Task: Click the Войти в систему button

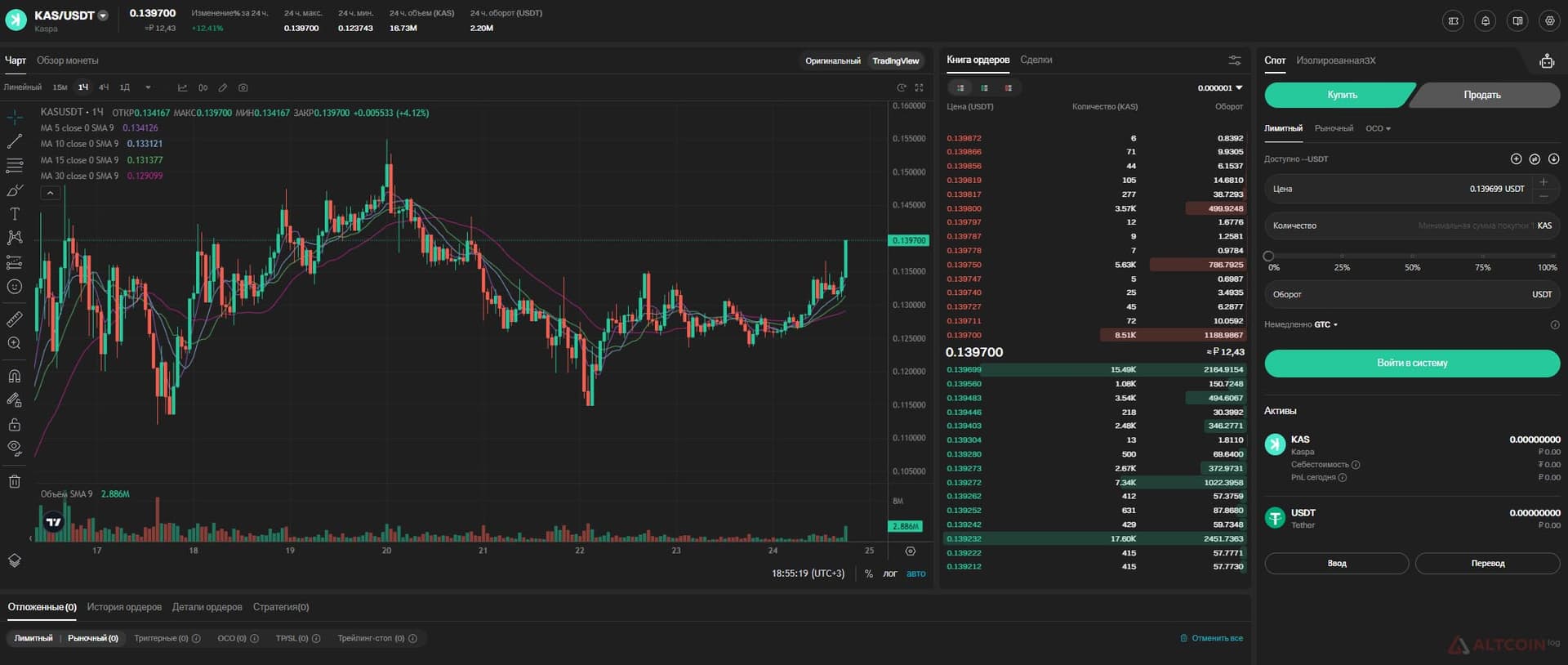Action: coord(1412,364)
